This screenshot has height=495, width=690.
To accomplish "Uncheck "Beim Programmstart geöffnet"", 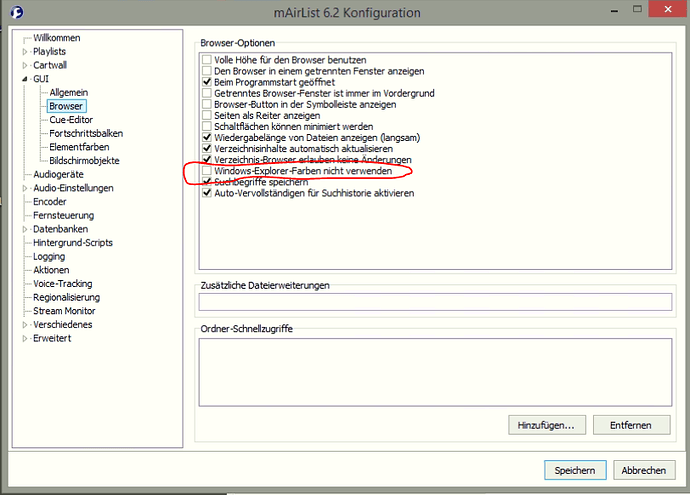I will [x=207, y=82].
